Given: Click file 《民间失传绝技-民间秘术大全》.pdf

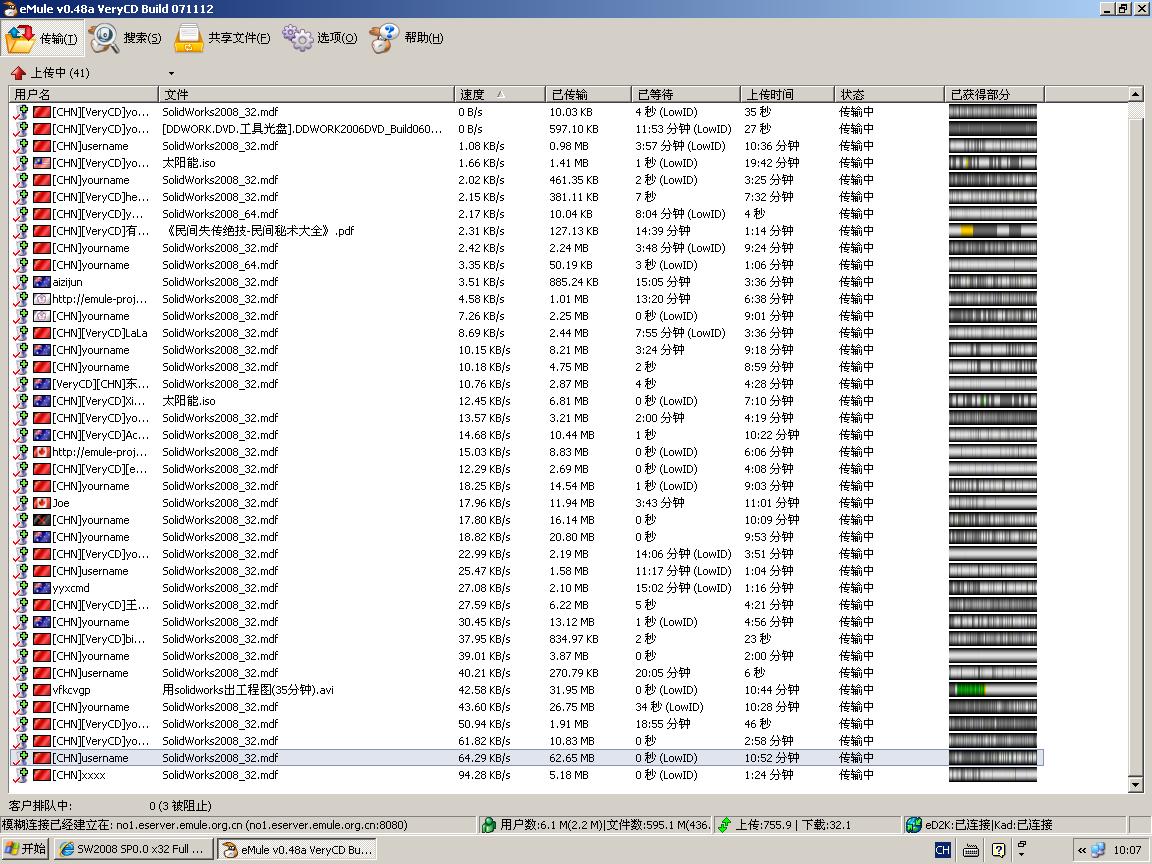Looking at the screenshot, I should tap(259, 231).
